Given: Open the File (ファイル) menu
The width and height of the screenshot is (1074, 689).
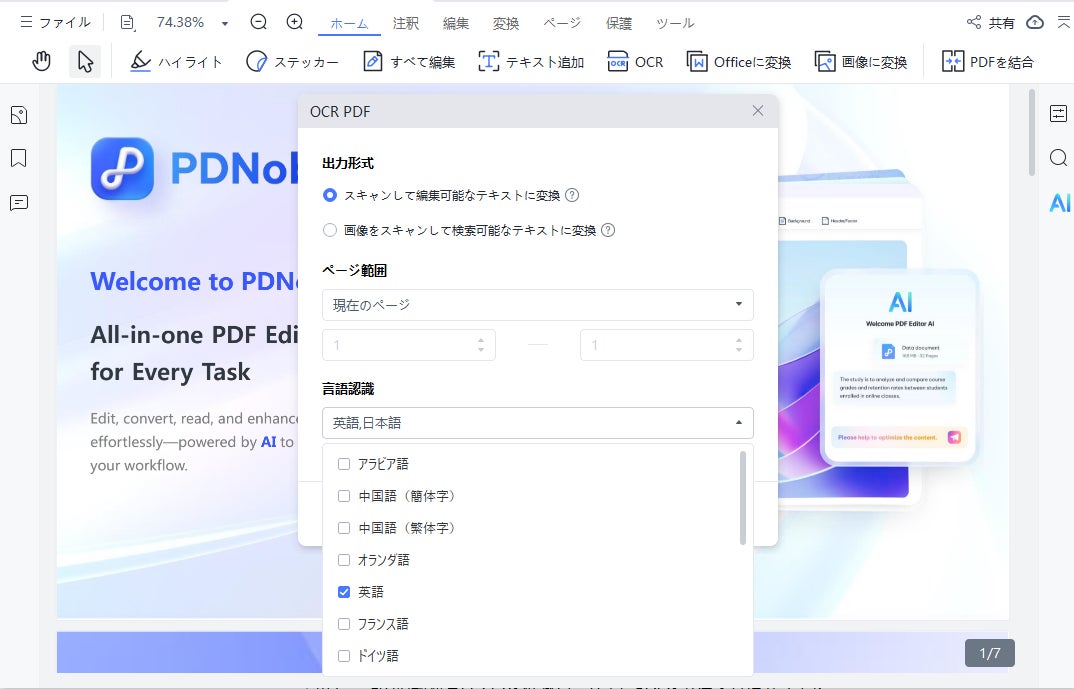Looking at the screenshot, I should pos(55,23).
